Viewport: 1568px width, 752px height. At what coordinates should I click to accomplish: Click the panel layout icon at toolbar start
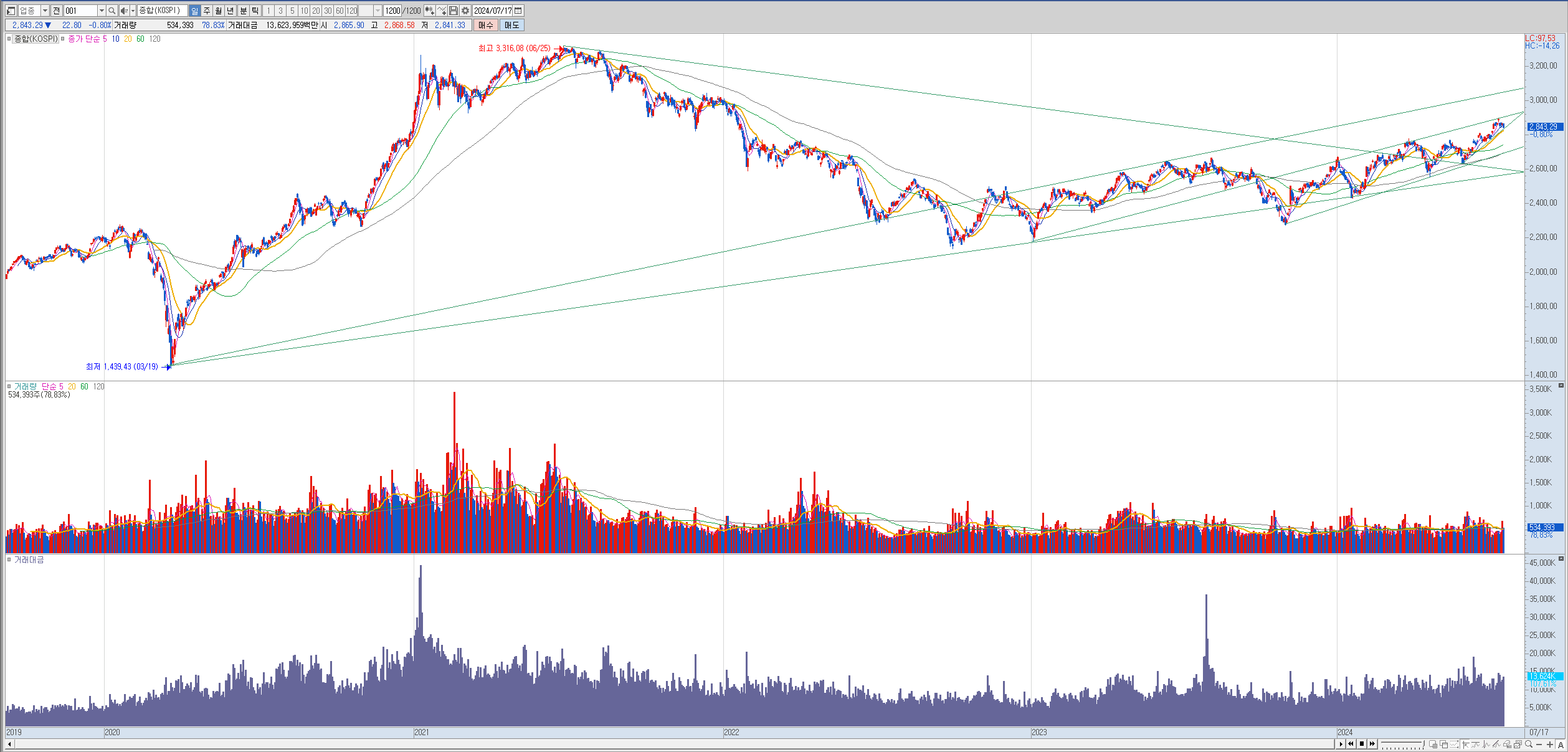tap(11, 11)
